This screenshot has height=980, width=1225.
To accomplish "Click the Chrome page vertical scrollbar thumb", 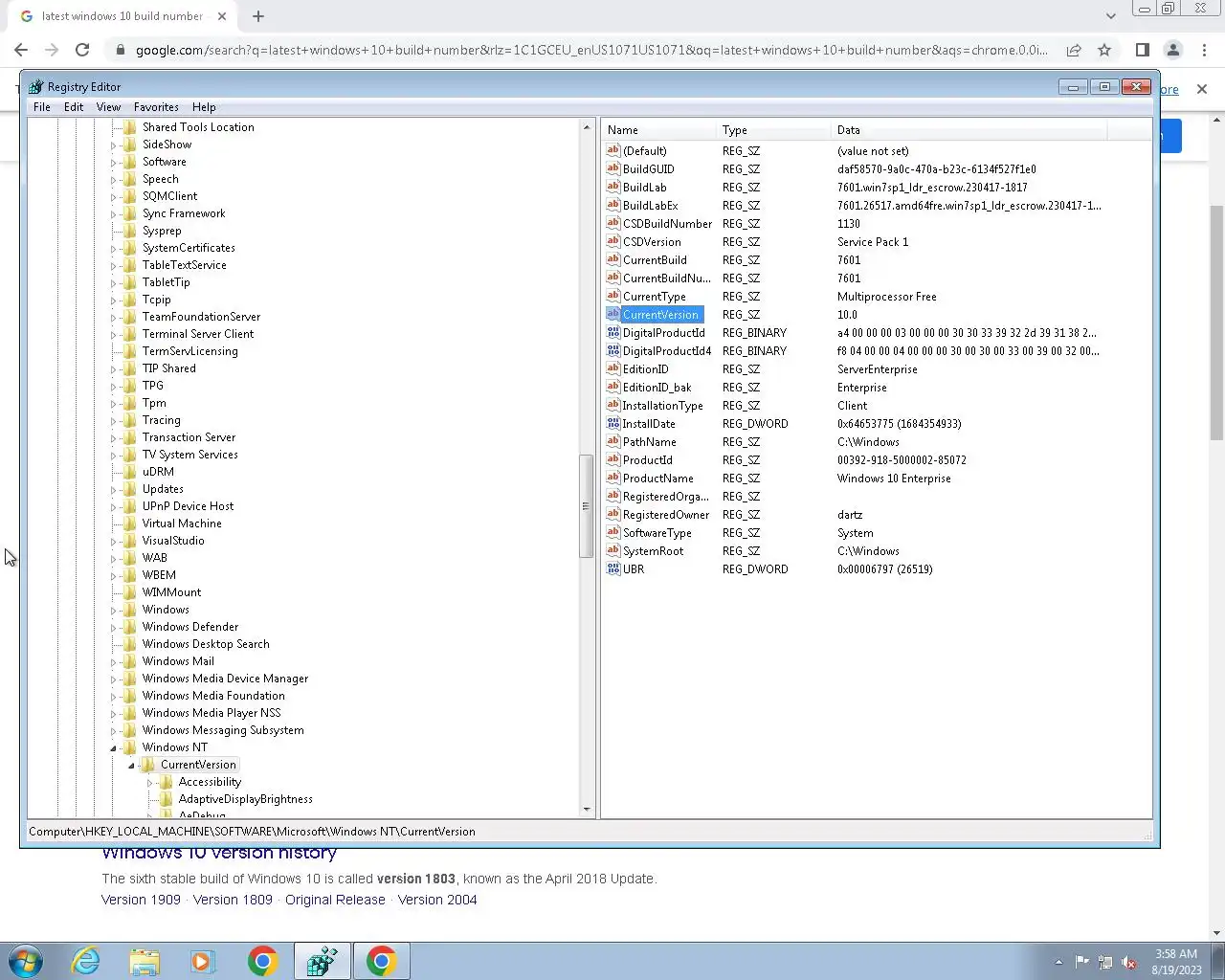I will [1217, 323].
